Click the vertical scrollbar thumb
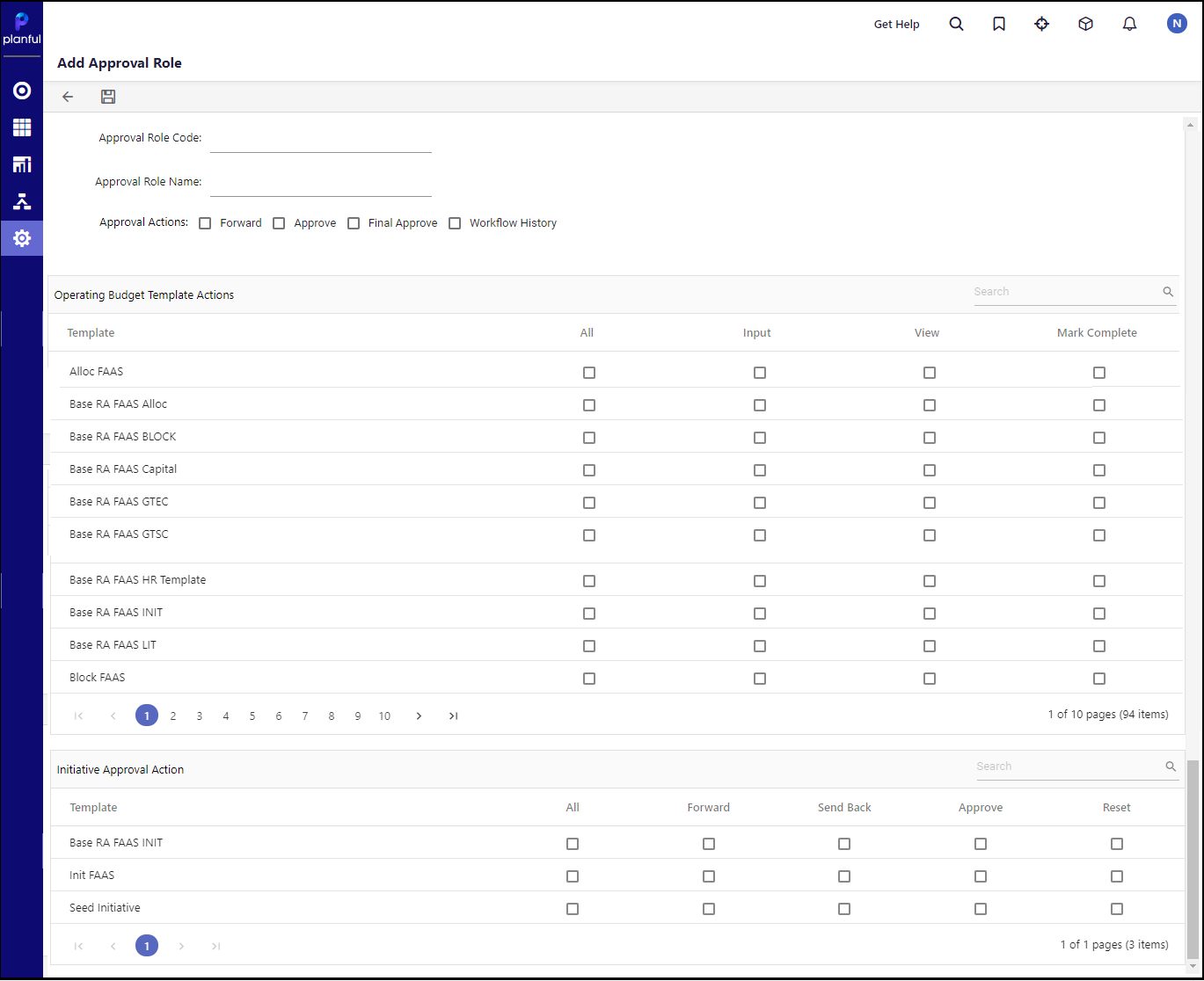The height and width of the screenshot is (981, 1204). (x=1193, y=860)
